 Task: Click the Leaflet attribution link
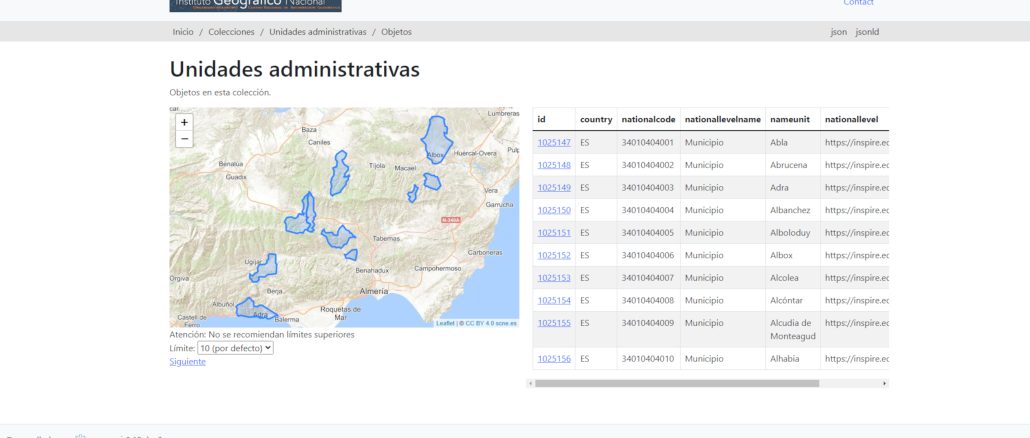pos(445,323)
